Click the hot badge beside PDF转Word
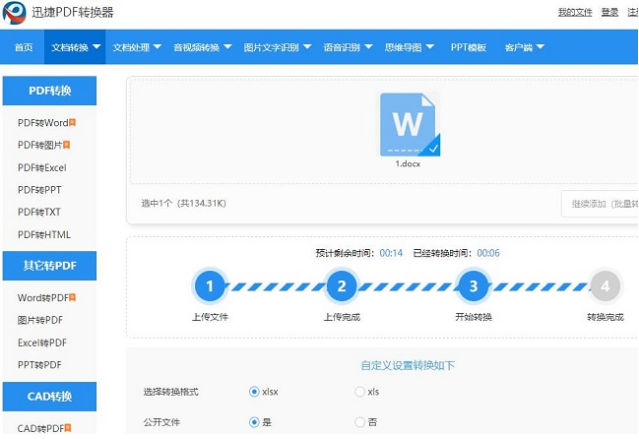This screenshot has height=439, width=639. pos(73,122)
